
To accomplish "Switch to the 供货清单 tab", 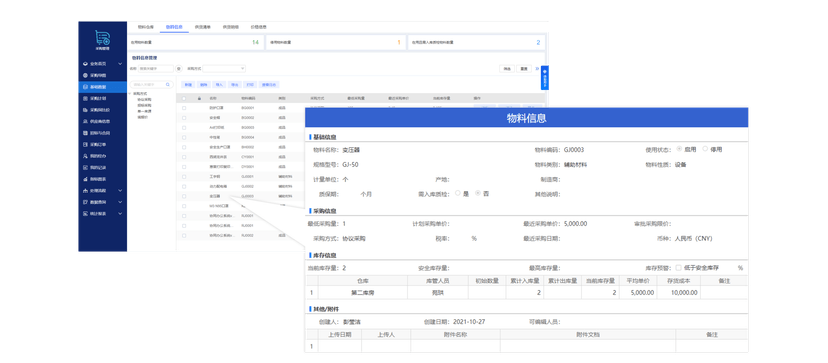I will pyautogui.click(x=203, y=26).
